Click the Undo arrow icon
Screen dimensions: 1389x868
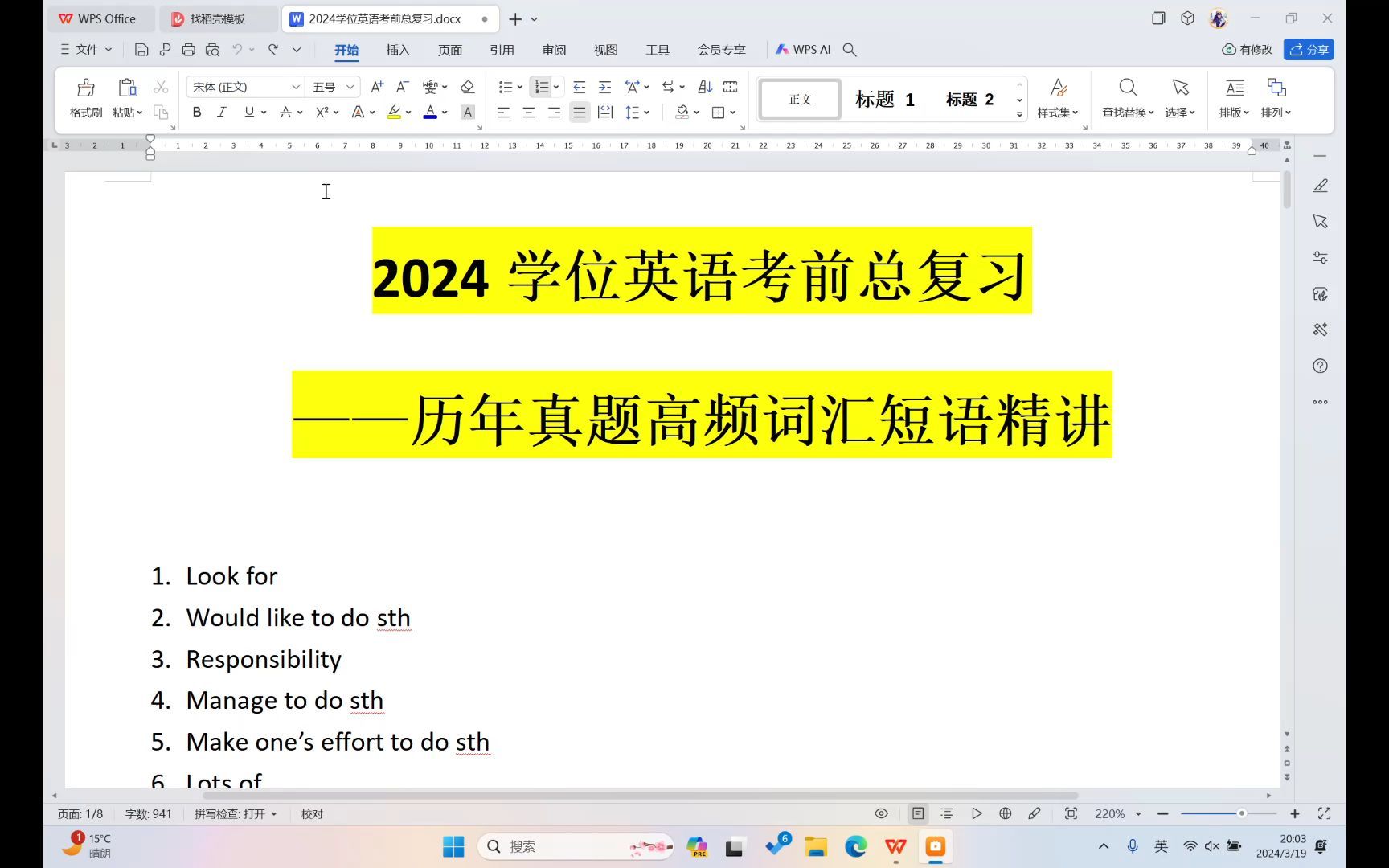pyautogui.click(x=237, y=50)
